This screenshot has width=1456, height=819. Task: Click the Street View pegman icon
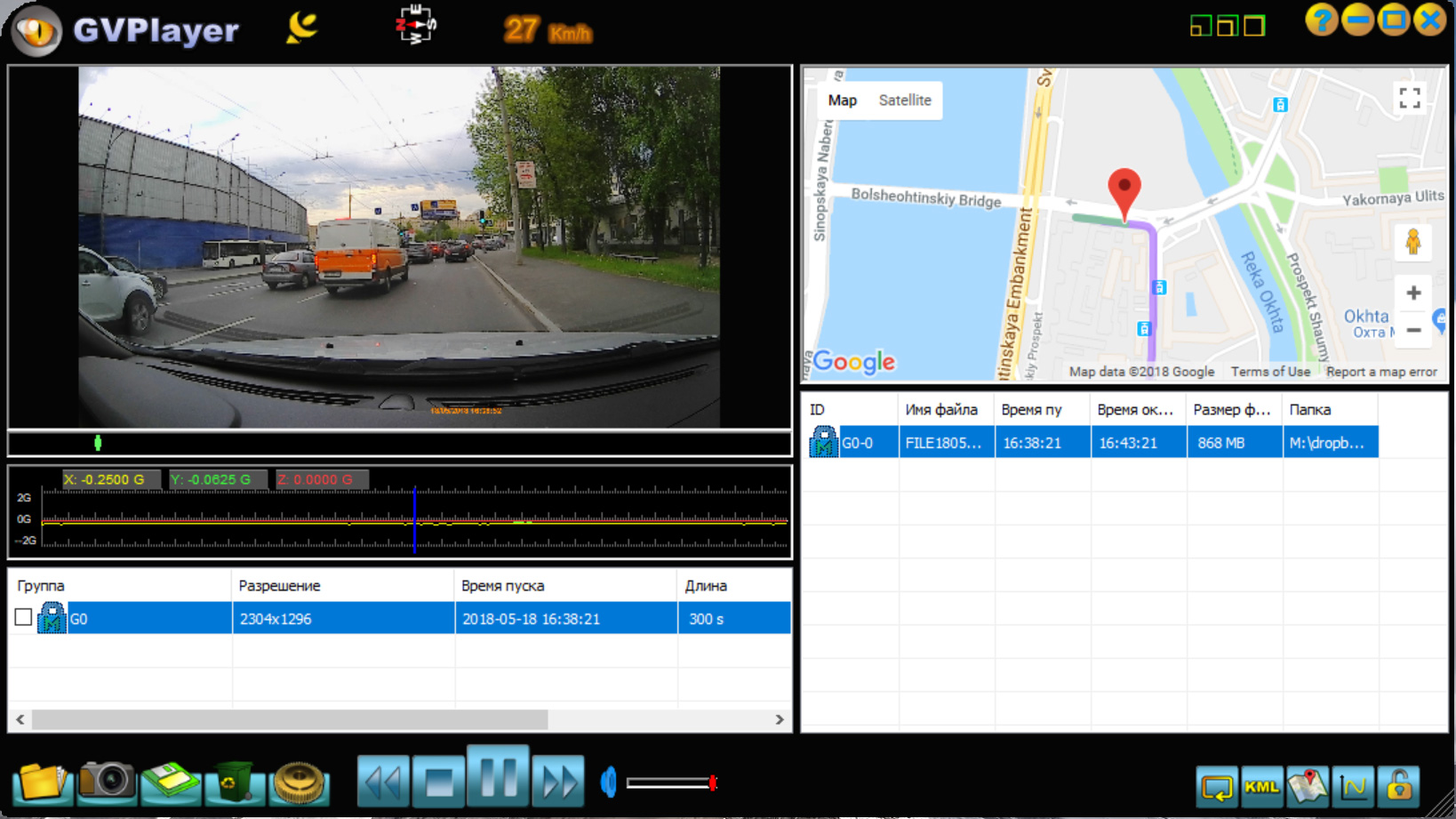(1413, 242)
